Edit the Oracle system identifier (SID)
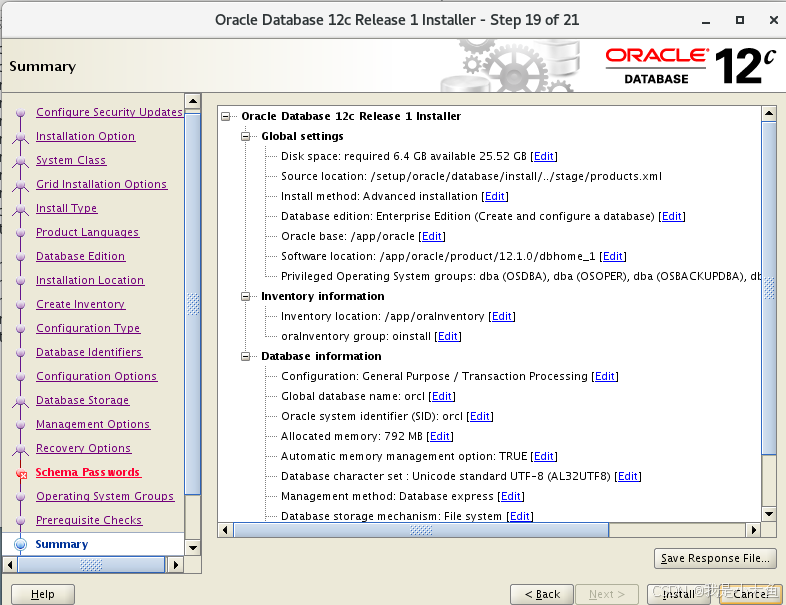Image resolution: width=786 pixels, height=605 pixels. [x=480, y=417]
